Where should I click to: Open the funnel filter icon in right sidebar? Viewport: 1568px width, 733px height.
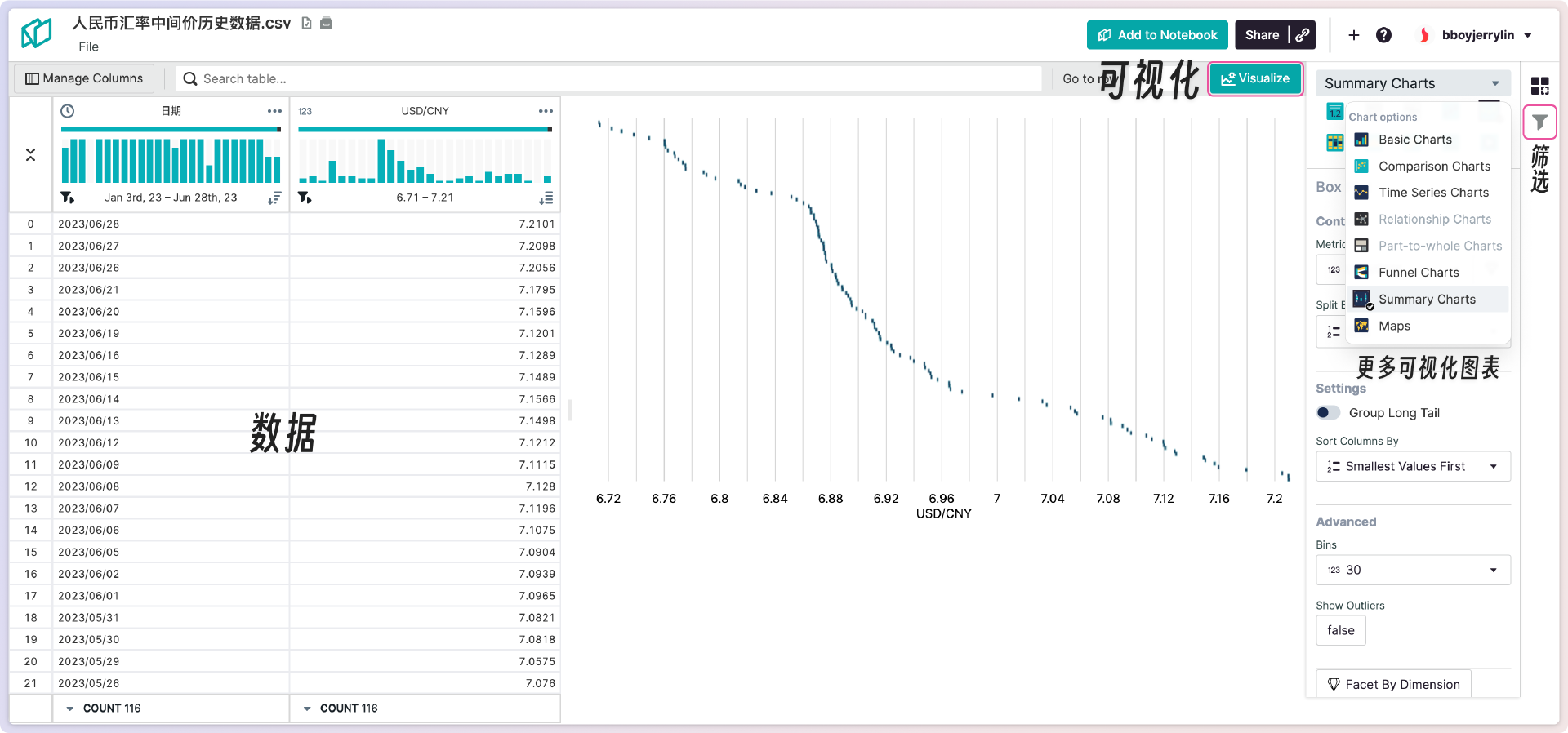coord(1539,123)
